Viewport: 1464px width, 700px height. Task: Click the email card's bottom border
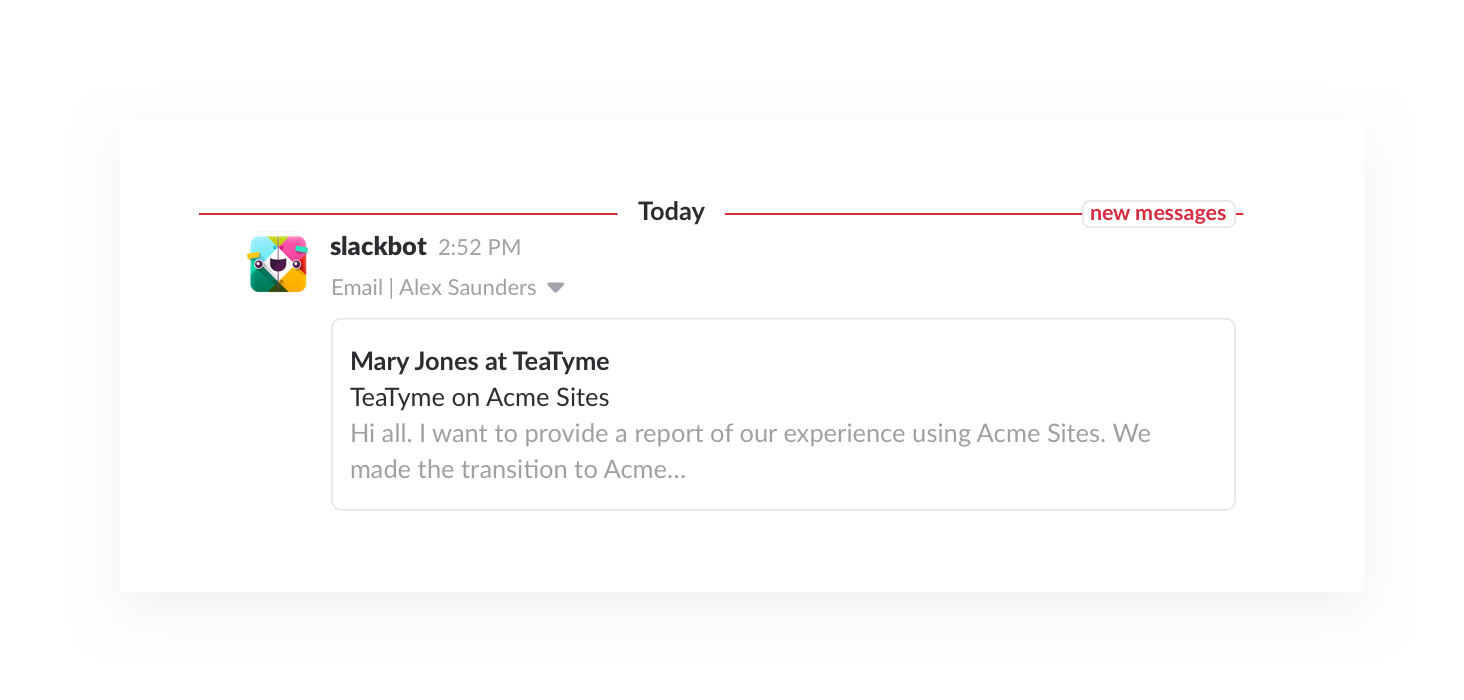(x=783, y=509)
